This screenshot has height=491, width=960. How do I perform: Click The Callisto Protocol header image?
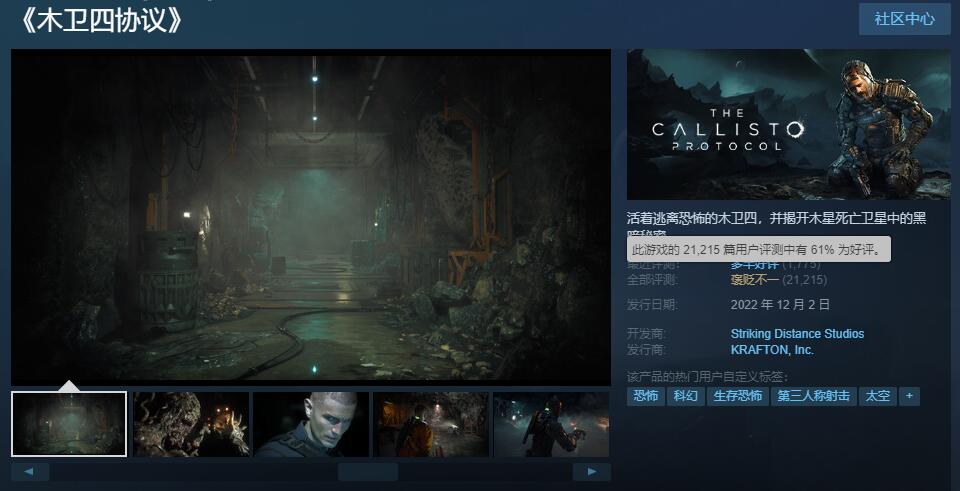tap(789, 124)
